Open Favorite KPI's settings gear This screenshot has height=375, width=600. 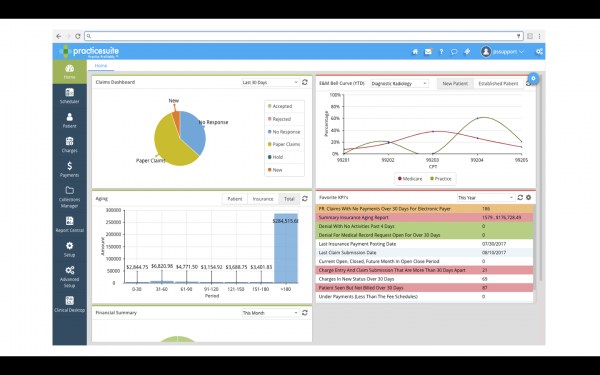pyautogui.click(x=528, y=197)
